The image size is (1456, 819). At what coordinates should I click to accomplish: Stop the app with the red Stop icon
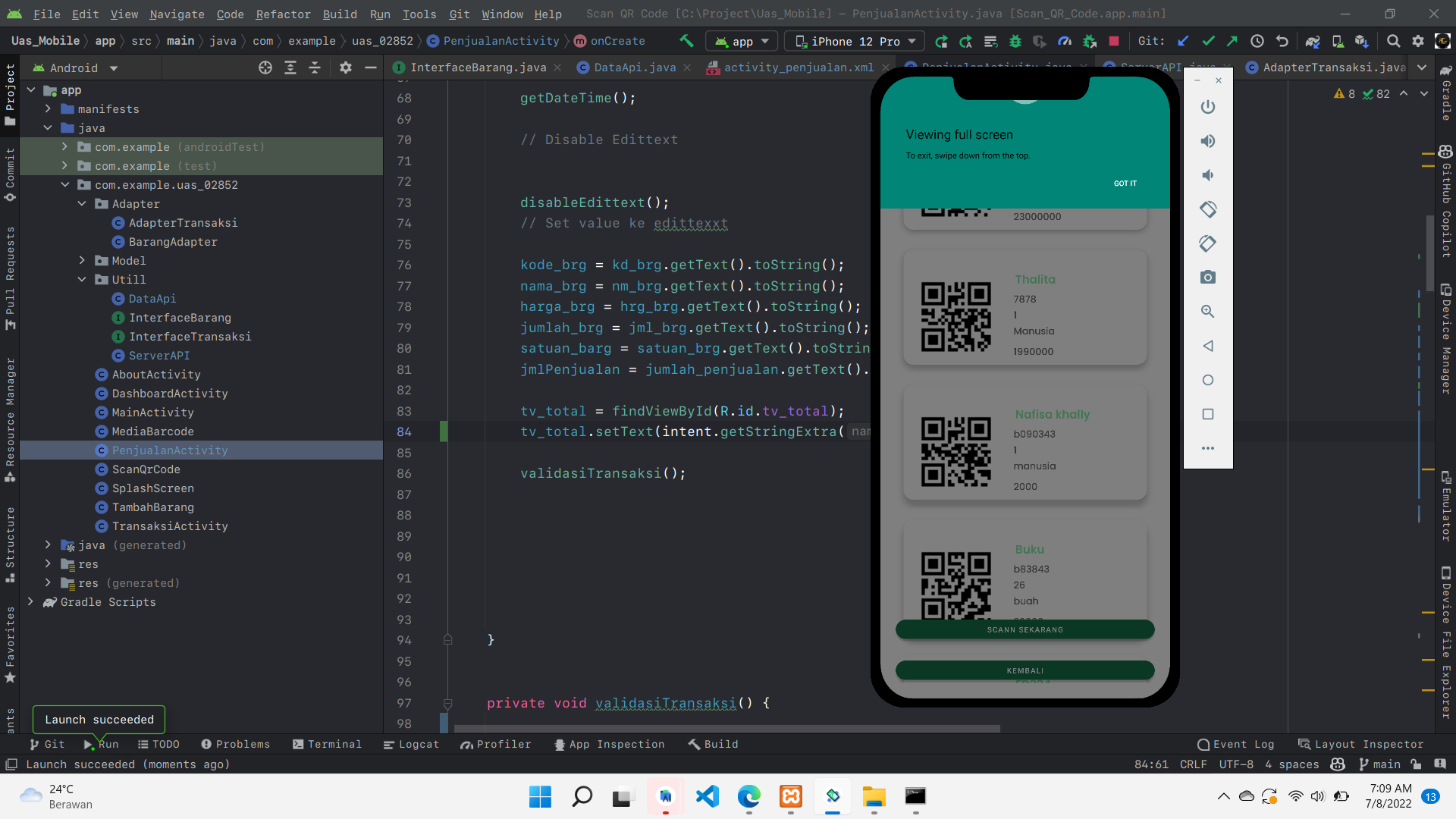point(1114,41)
